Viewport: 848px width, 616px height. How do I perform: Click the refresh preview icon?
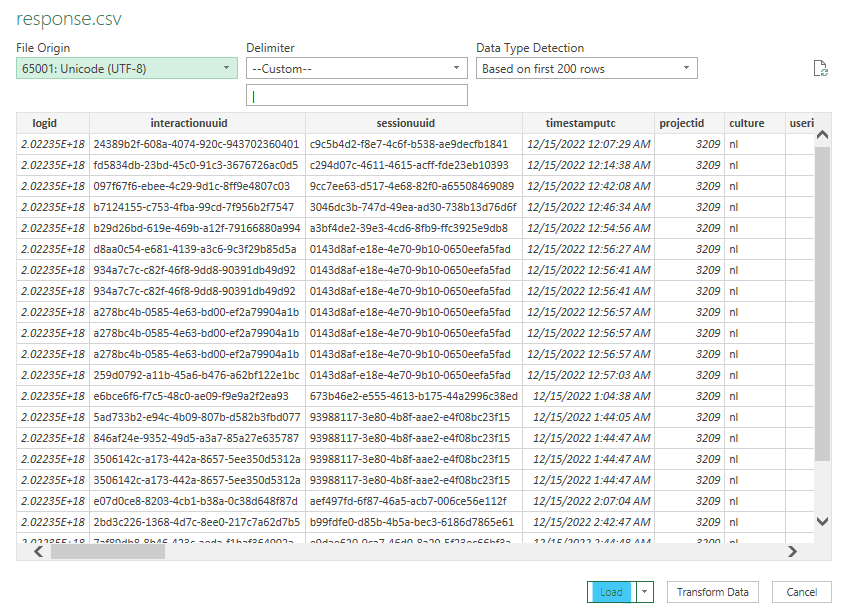[x=820, y=69]
